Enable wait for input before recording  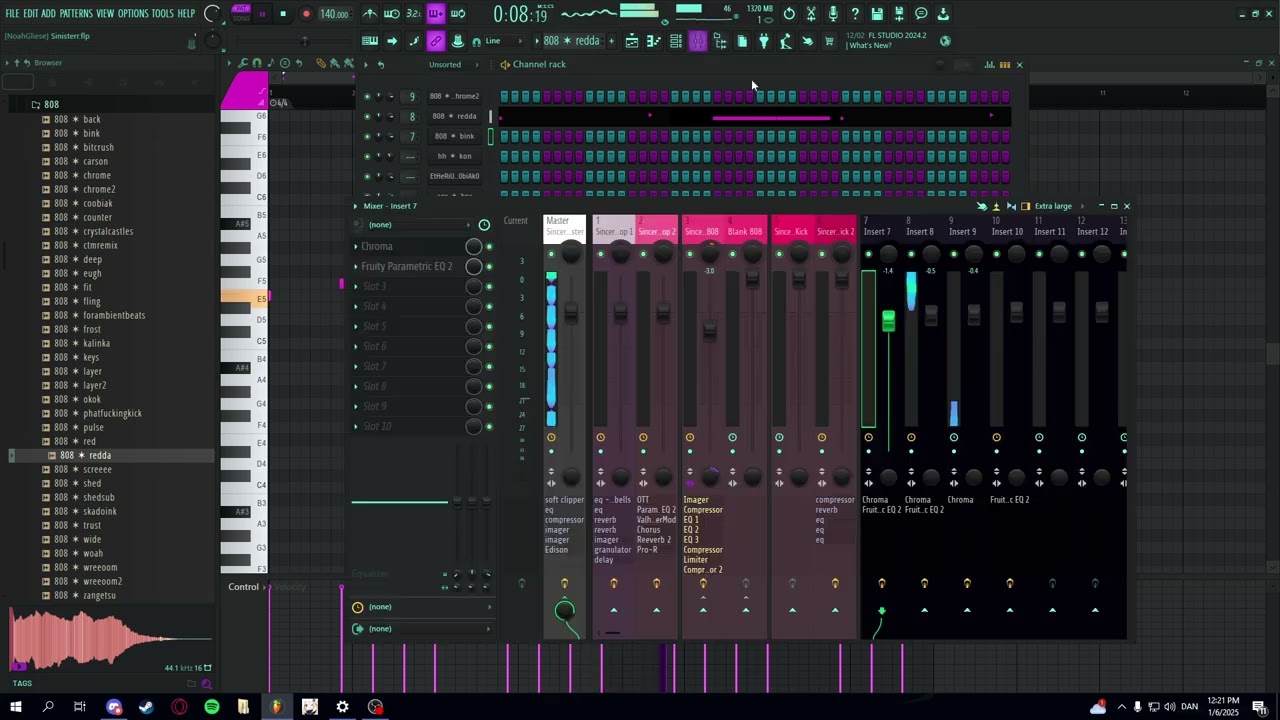pyautogui.click(x=392, y=14)
